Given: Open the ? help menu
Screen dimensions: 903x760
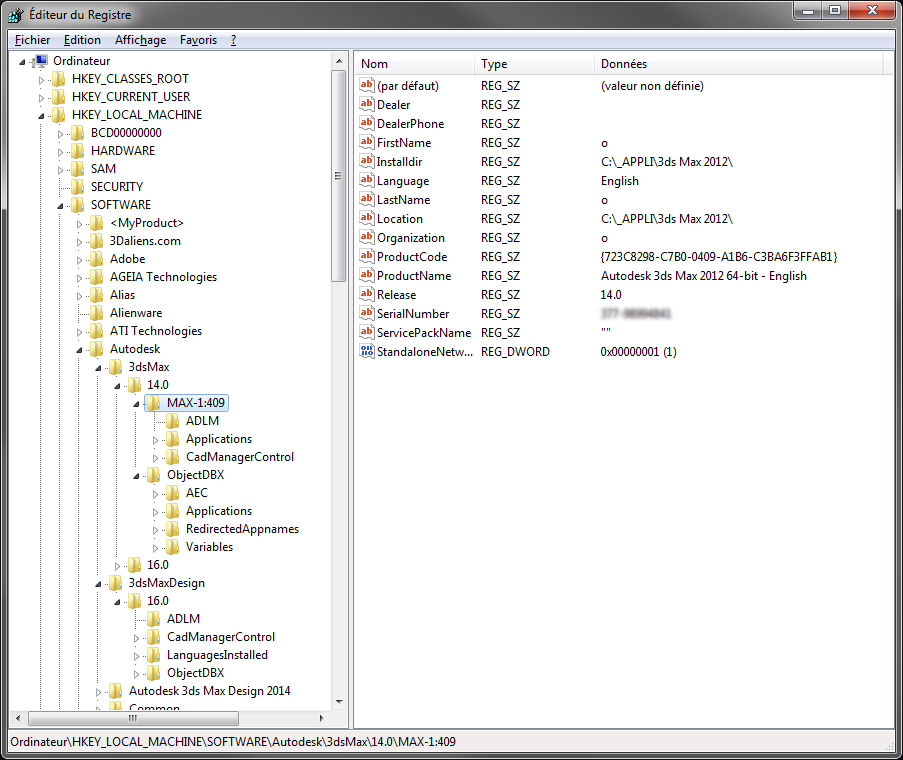Looking at the screenshot, I should point(233,40).
